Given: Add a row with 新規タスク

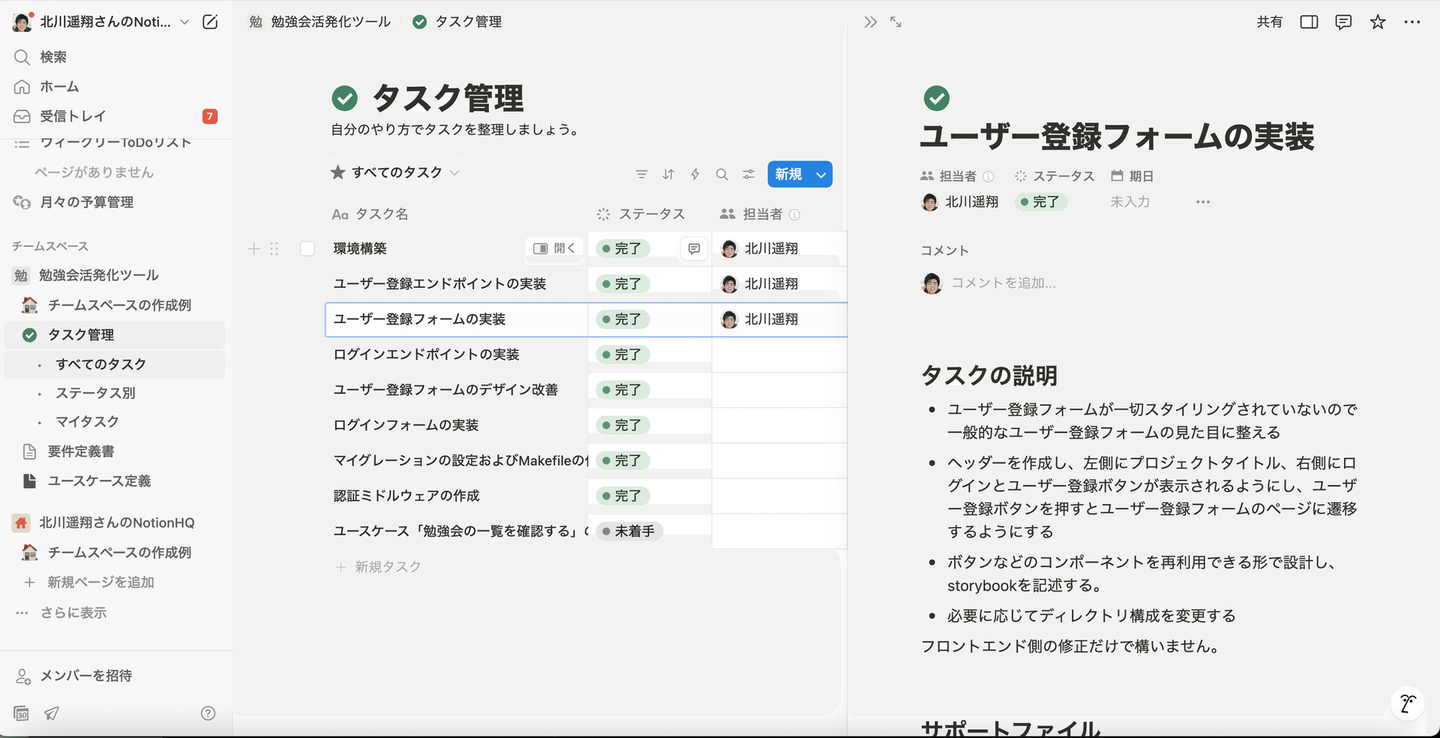Looking at the screenshot, I should pyautogui.click(x=378, y=567).
